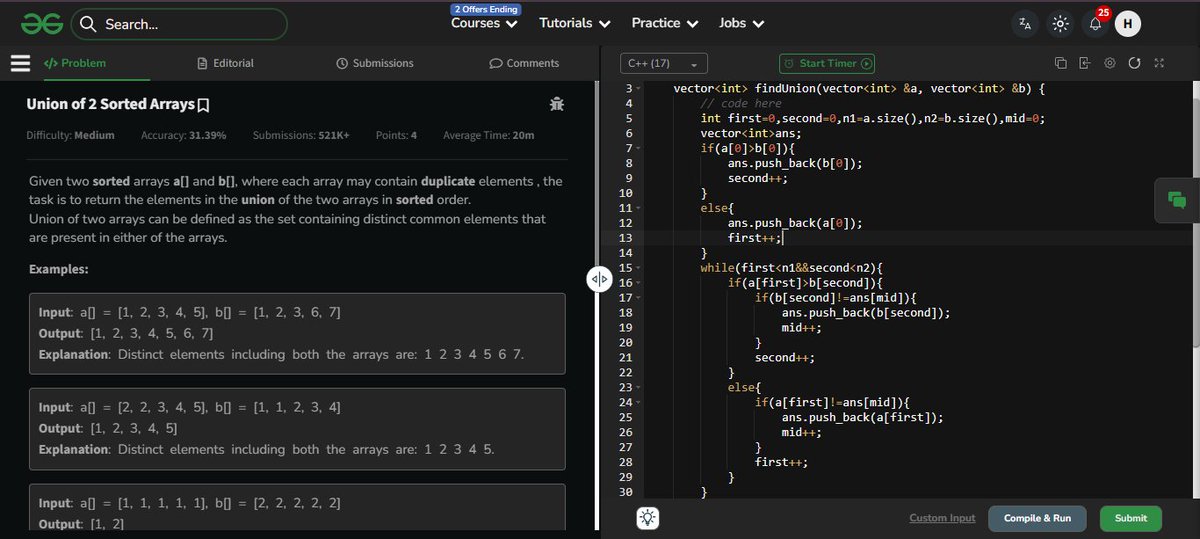Click the Start Timer button
This screenshot has width=1200, height=539.
(x=827, y=63)
